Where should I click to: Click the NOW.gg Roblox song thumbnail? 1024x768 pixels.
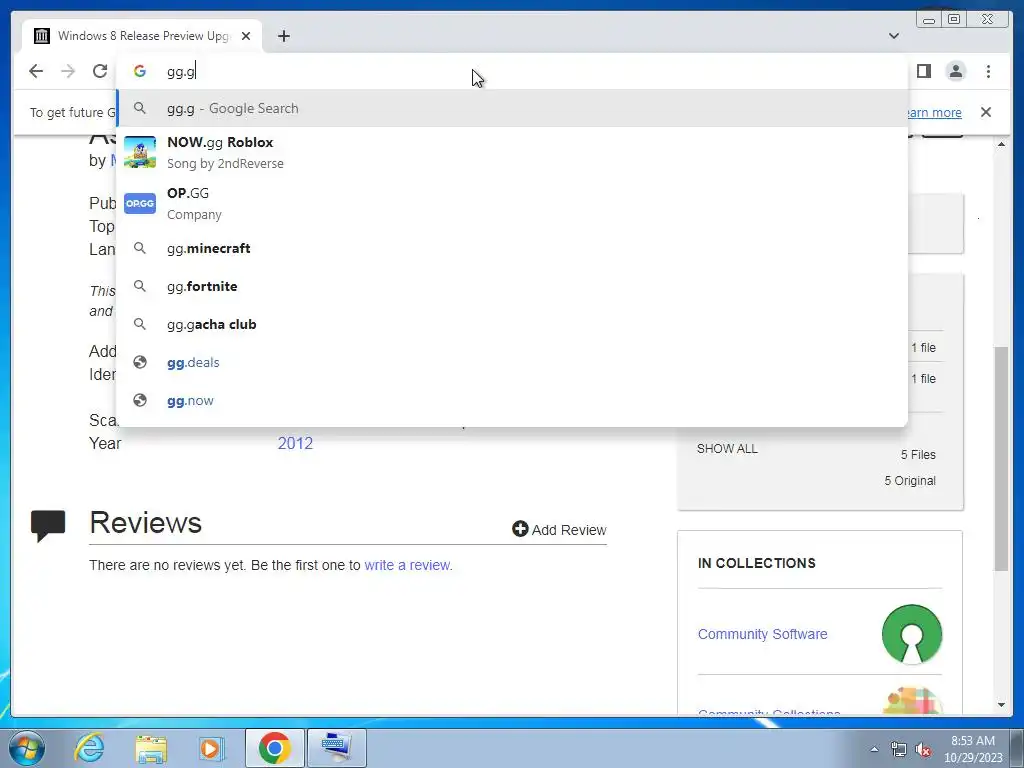tap(140, 152)
